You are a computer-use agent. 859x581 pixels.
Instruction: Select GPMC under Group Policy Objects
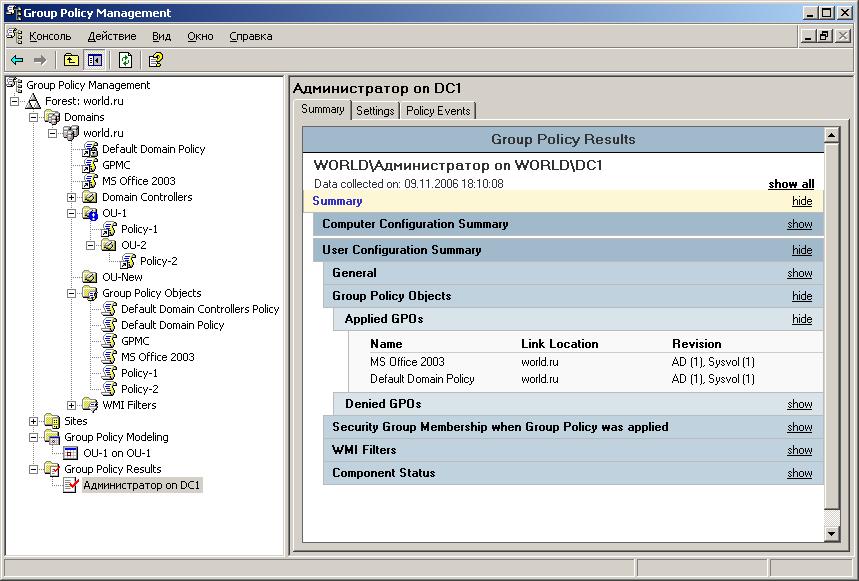pyautogui.click(x=135, y=341)
